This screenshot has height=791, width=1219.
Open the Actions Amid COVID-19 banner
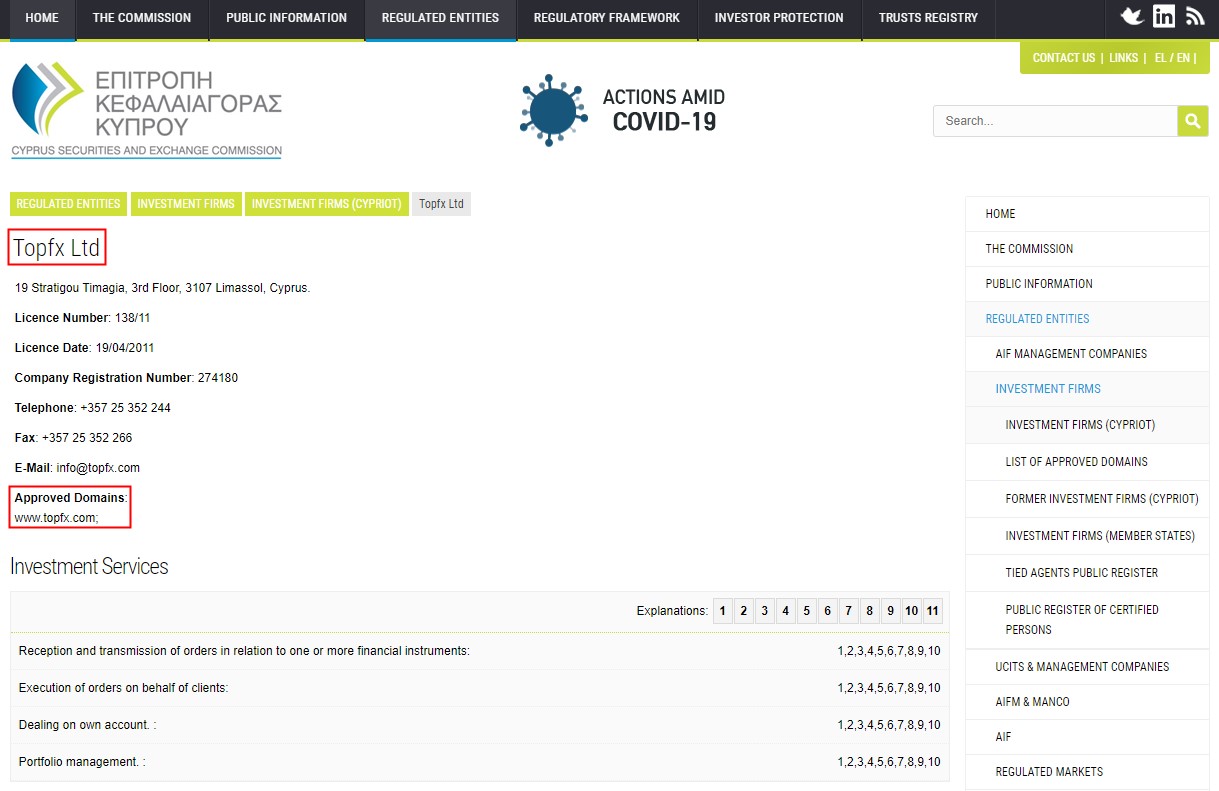coord(622,110)
